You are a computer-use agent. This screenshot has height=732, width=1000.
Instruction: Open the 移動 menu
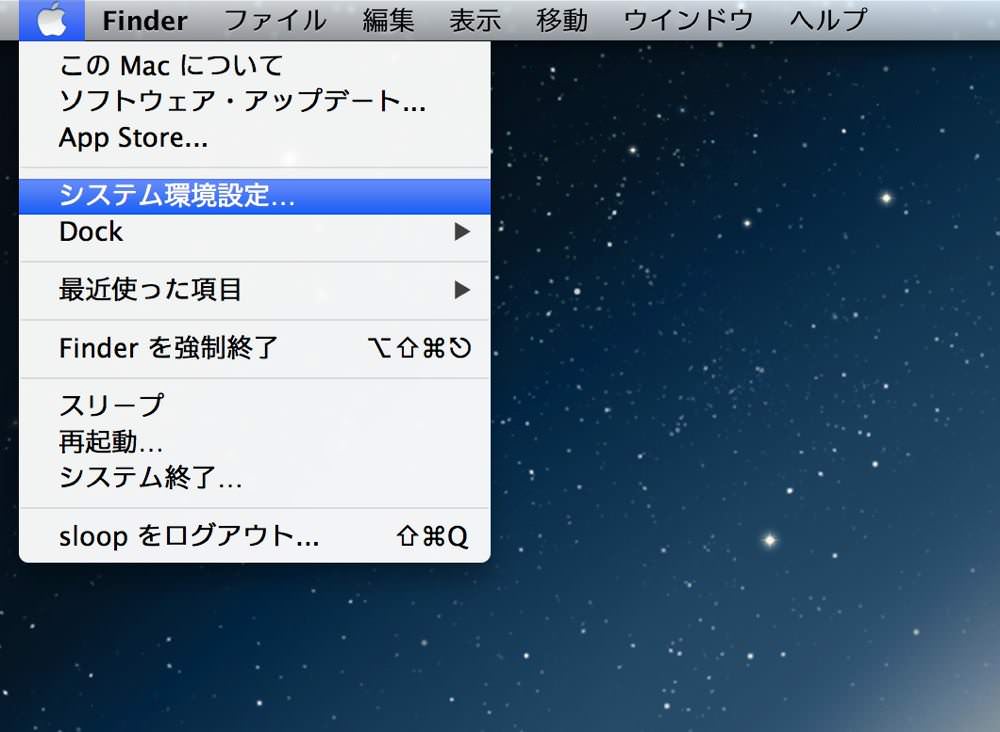561,20
